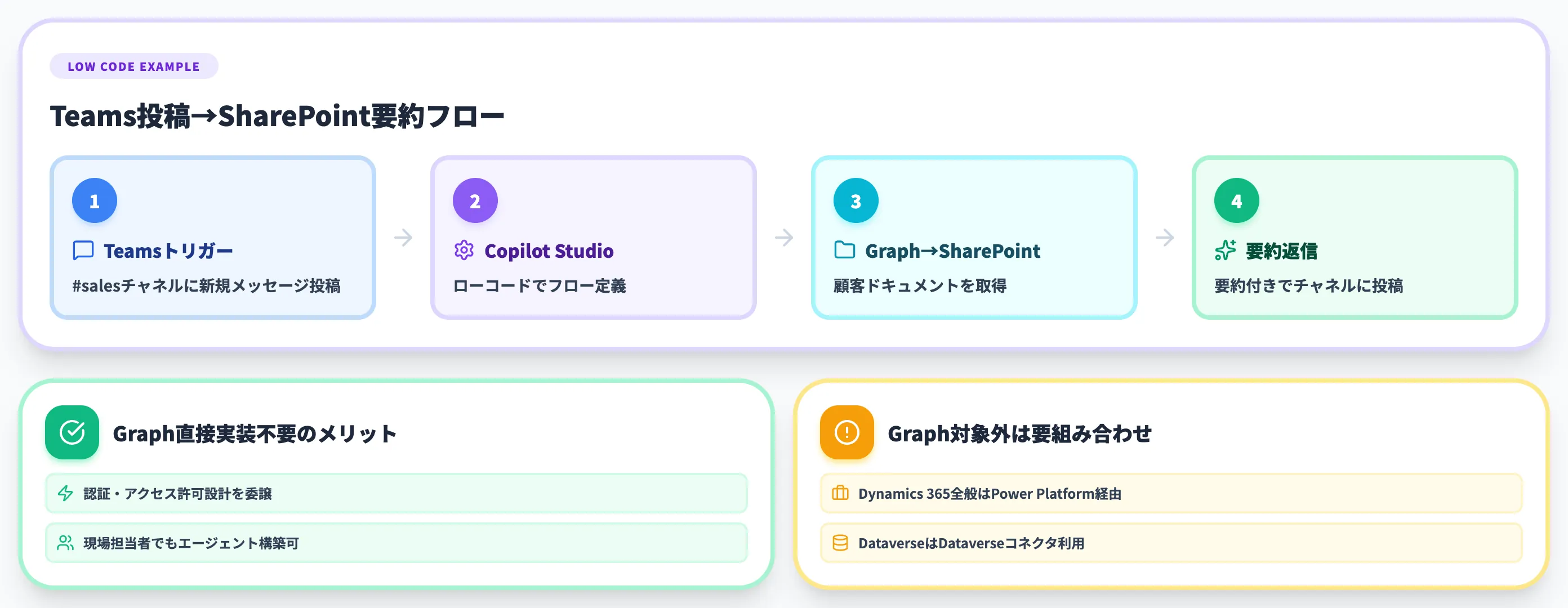Click the 認証・アクセス許可設計を委譲 row text

(178, 494)
